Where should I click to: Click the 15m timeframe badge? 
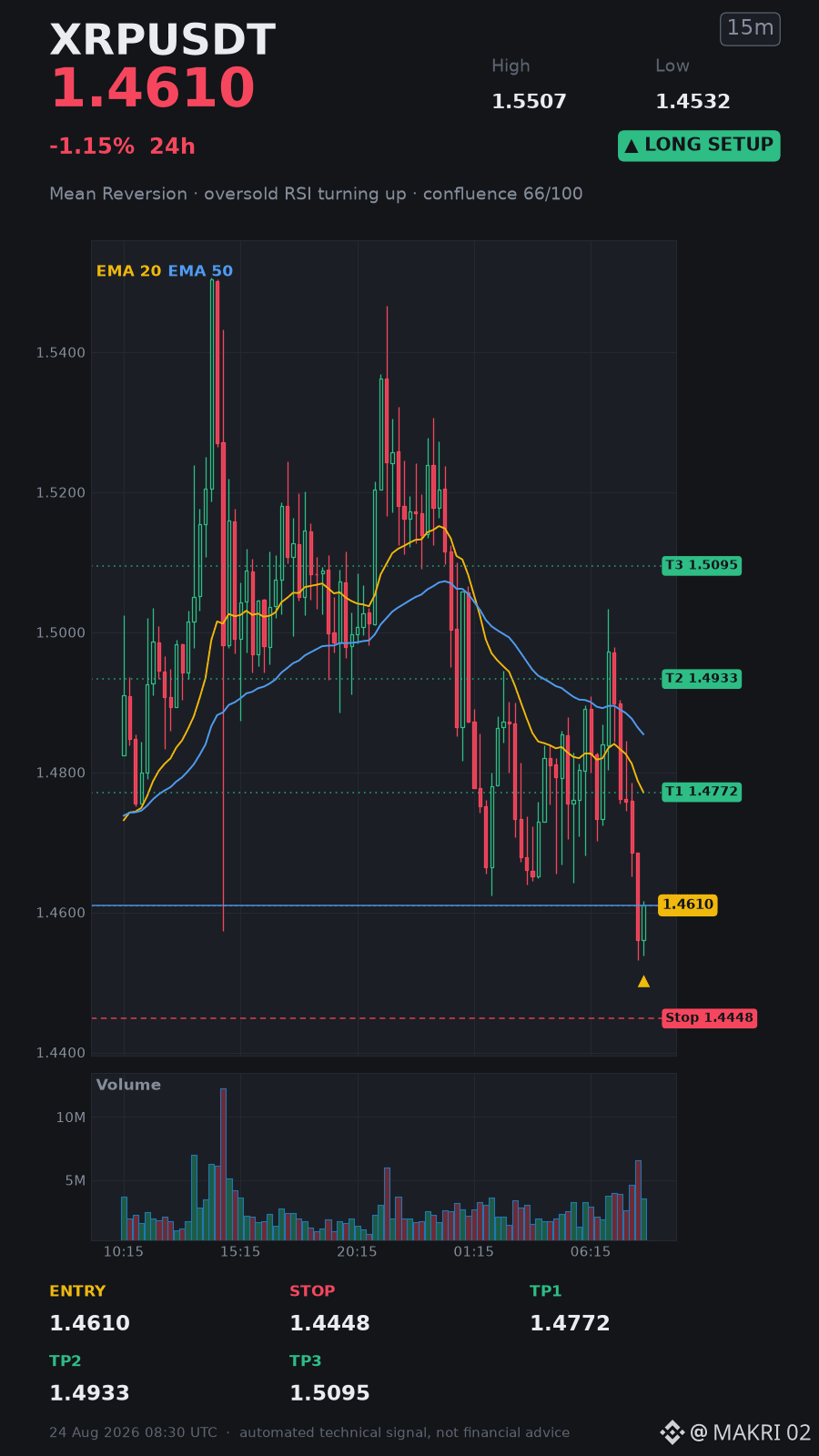pyautogui.click(x=750, y=29)
